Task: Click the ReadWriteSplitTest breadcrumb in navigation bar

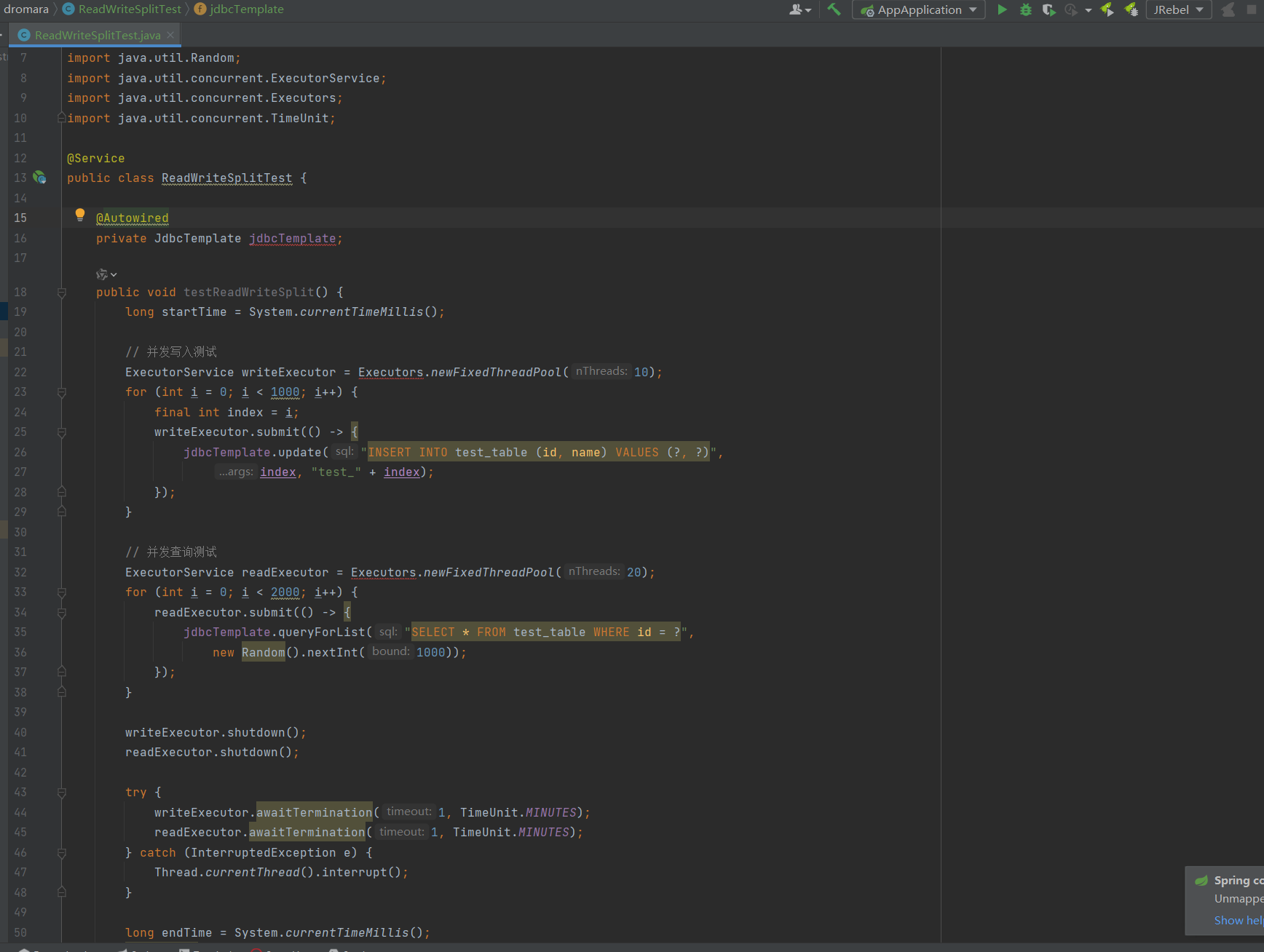Action: [x=129, y=9]
